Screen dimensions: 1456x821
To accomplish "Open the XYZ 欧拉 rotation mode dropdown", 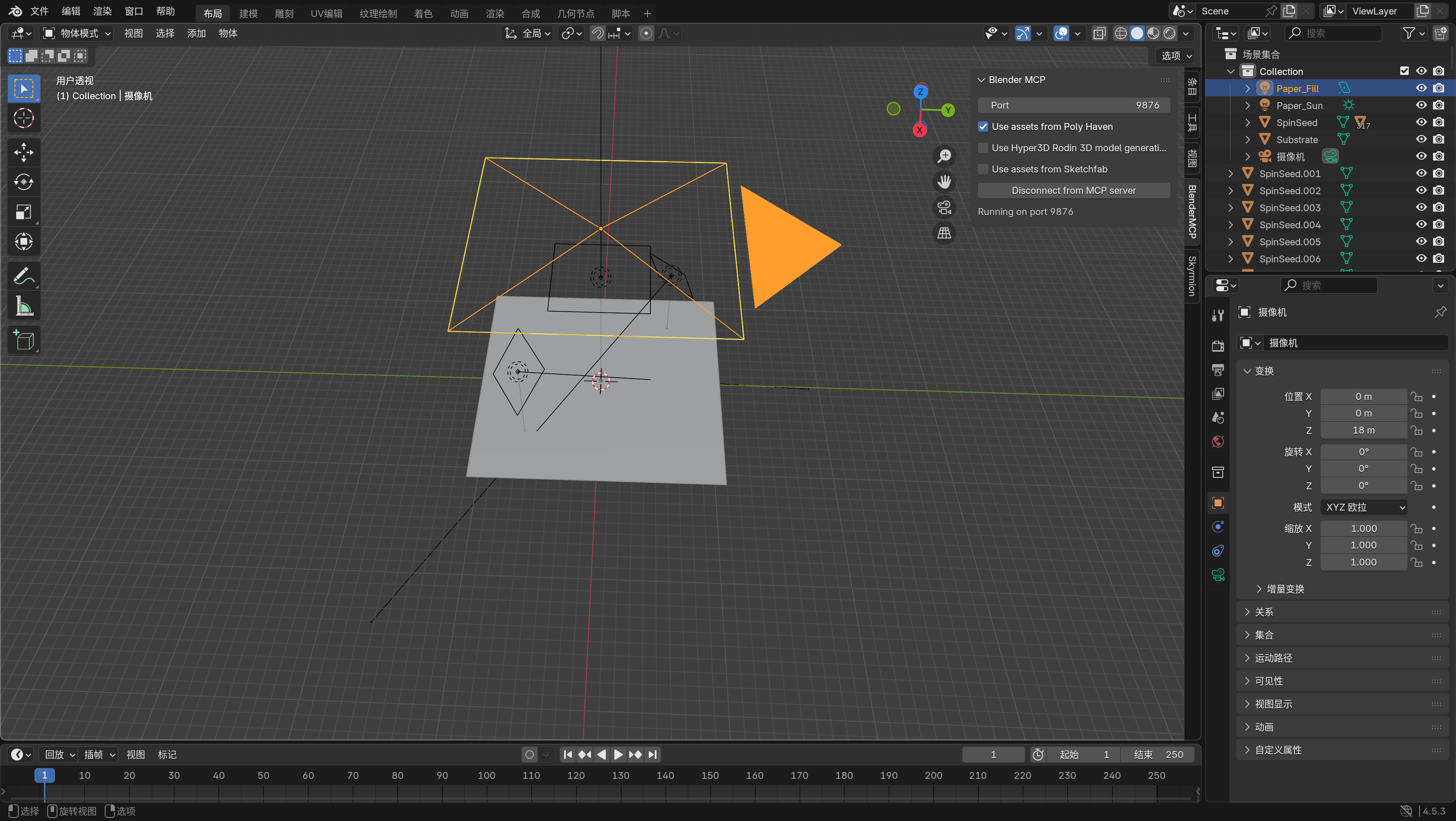I will pos(1363,507).
